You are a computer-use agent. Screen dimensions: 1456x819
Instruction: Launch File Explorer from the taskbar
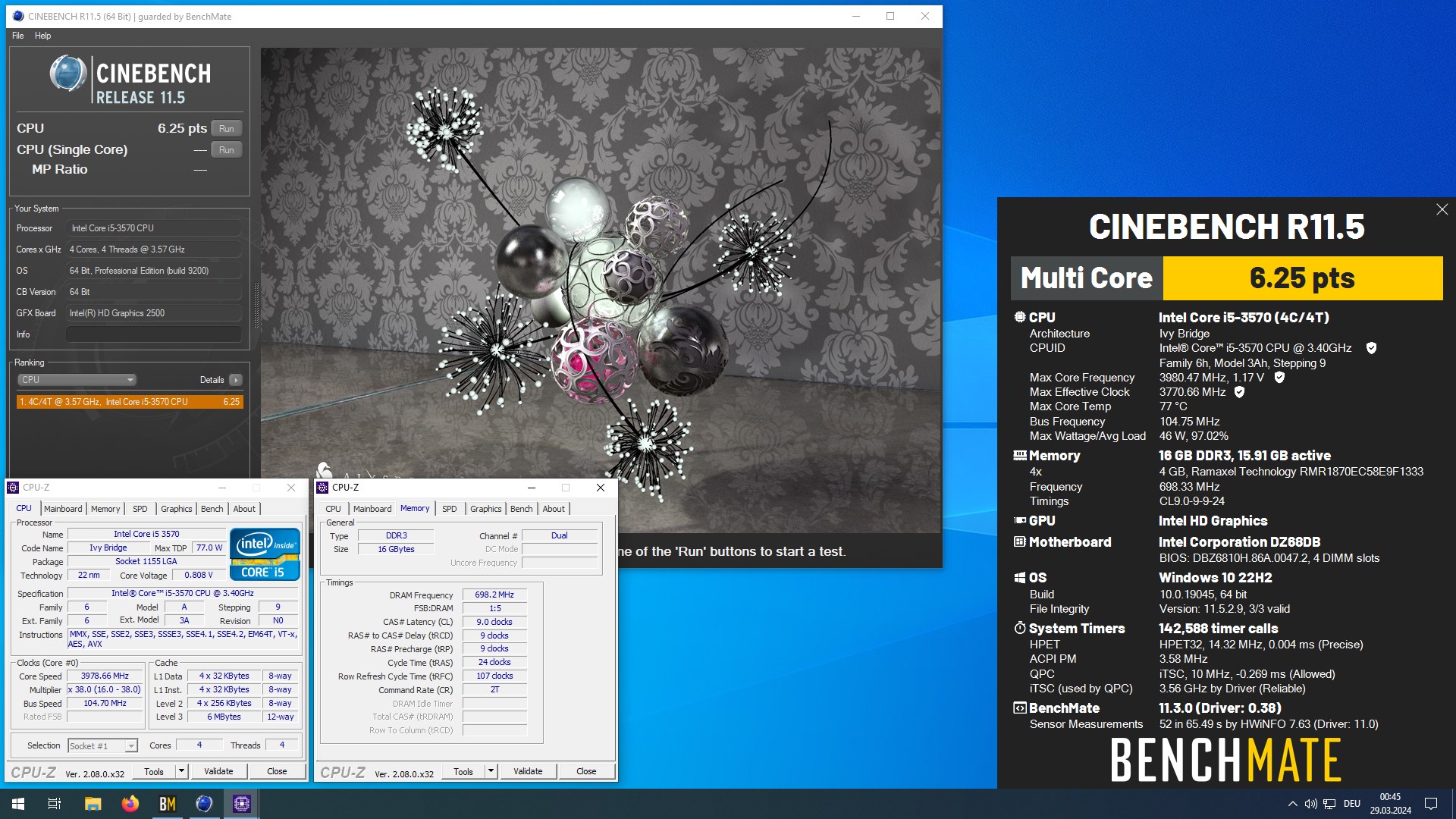click(x=93, y=804)
